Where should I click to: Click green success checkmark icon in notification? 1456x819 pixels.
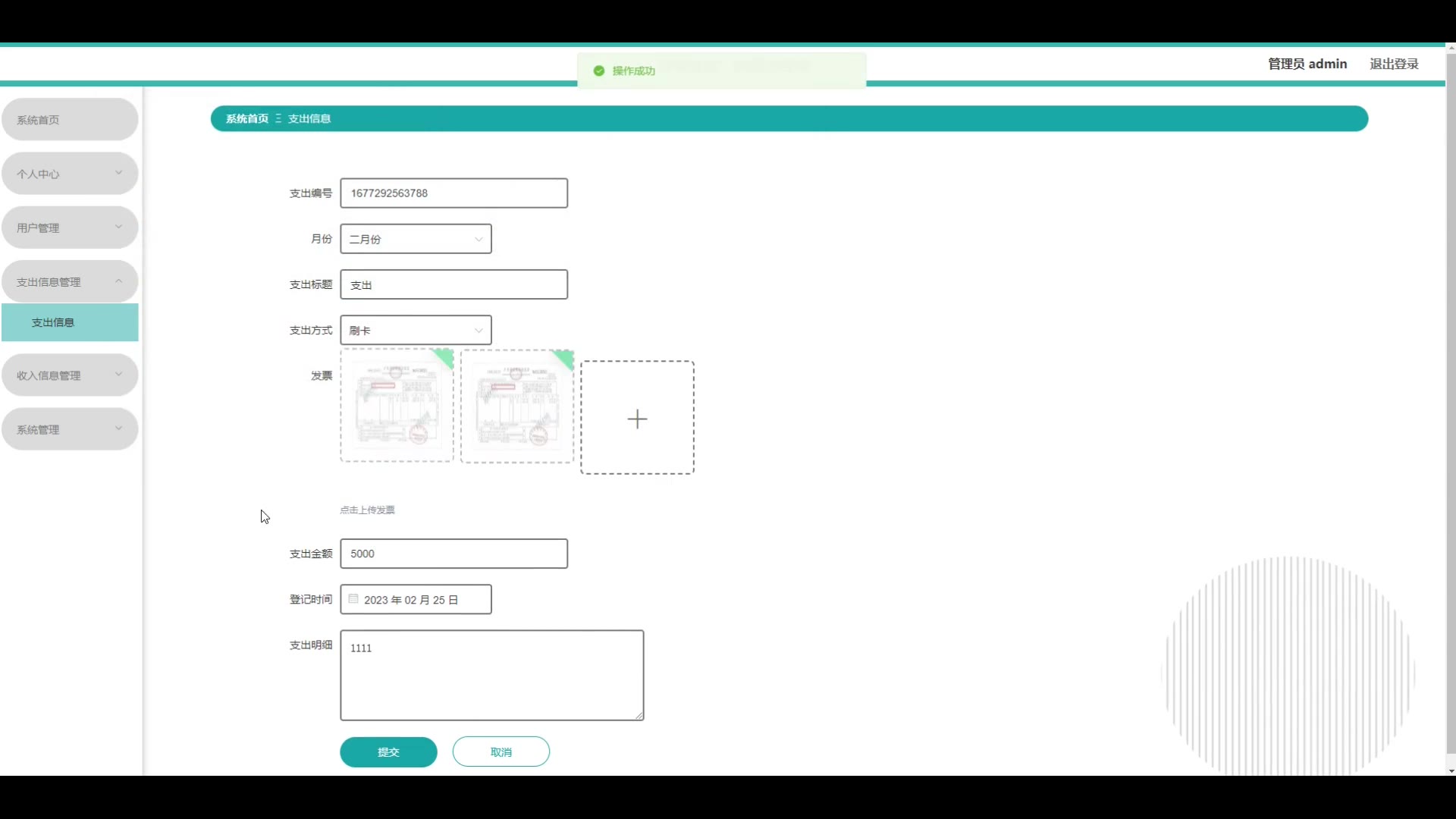tap(599, 71)
